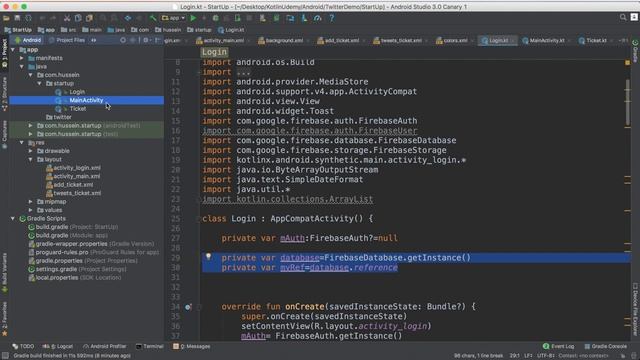Click the SDK Manager download icon

(304, 18)
